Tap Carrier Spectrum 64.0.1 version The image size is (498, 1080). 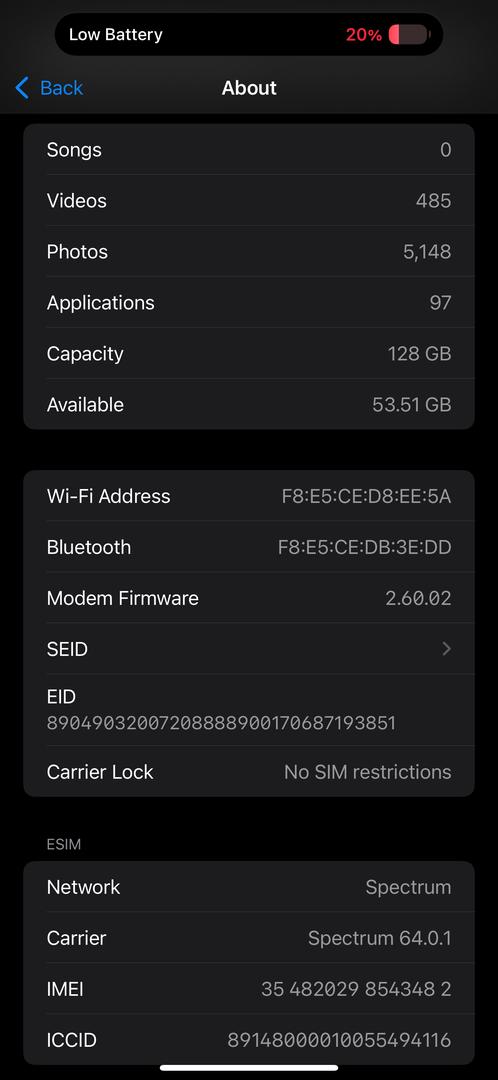[x=380, y=938]
